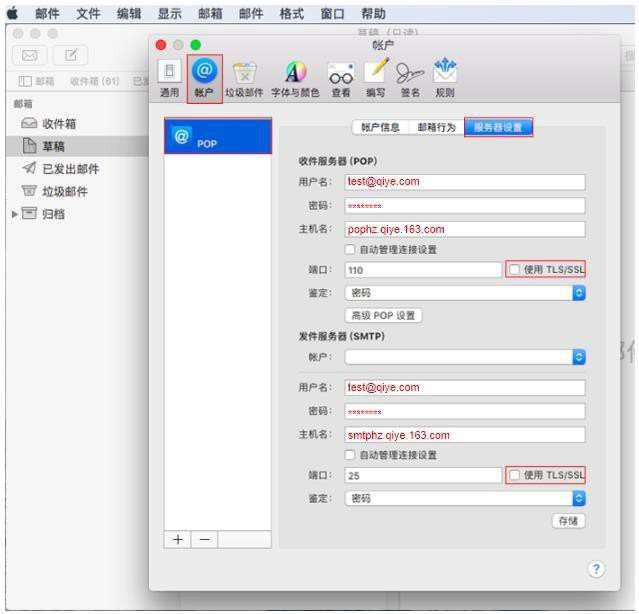Open SMTP authentication (鉴定) dropdown
The height and width of the screenshot is (614, 639).
pyautogui.click(x=465, y=498)
